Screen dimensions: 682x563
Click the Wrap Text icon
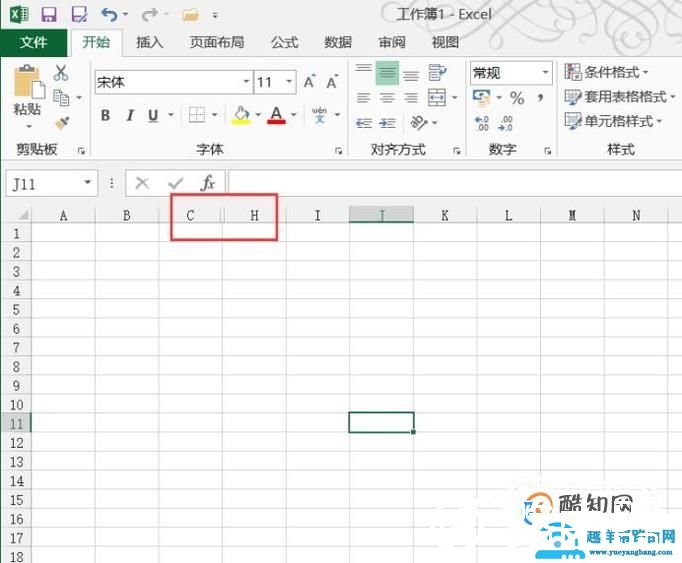(437, 73)
